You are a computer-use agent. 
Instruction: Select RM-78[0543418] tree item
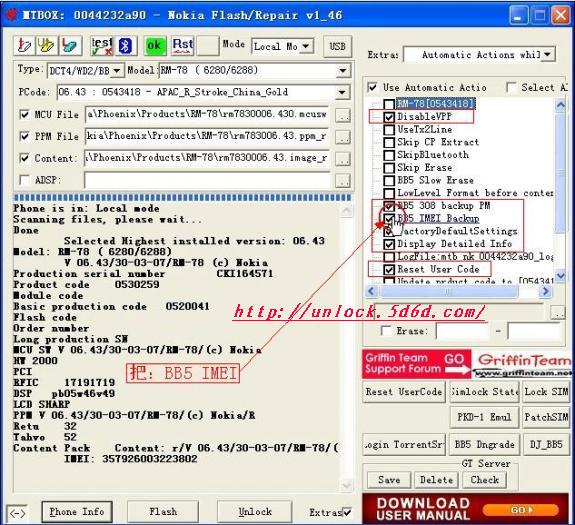pyautogui.click(x=436, y=104)
